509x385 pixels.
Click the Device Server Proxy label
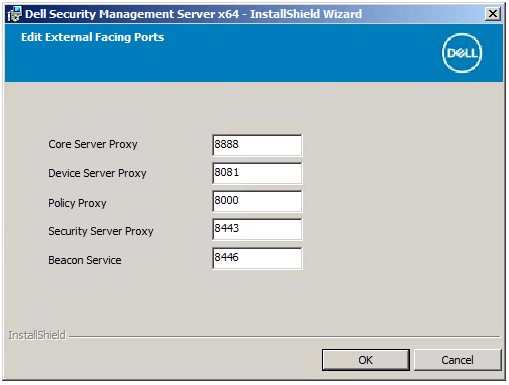click(97, 173)
